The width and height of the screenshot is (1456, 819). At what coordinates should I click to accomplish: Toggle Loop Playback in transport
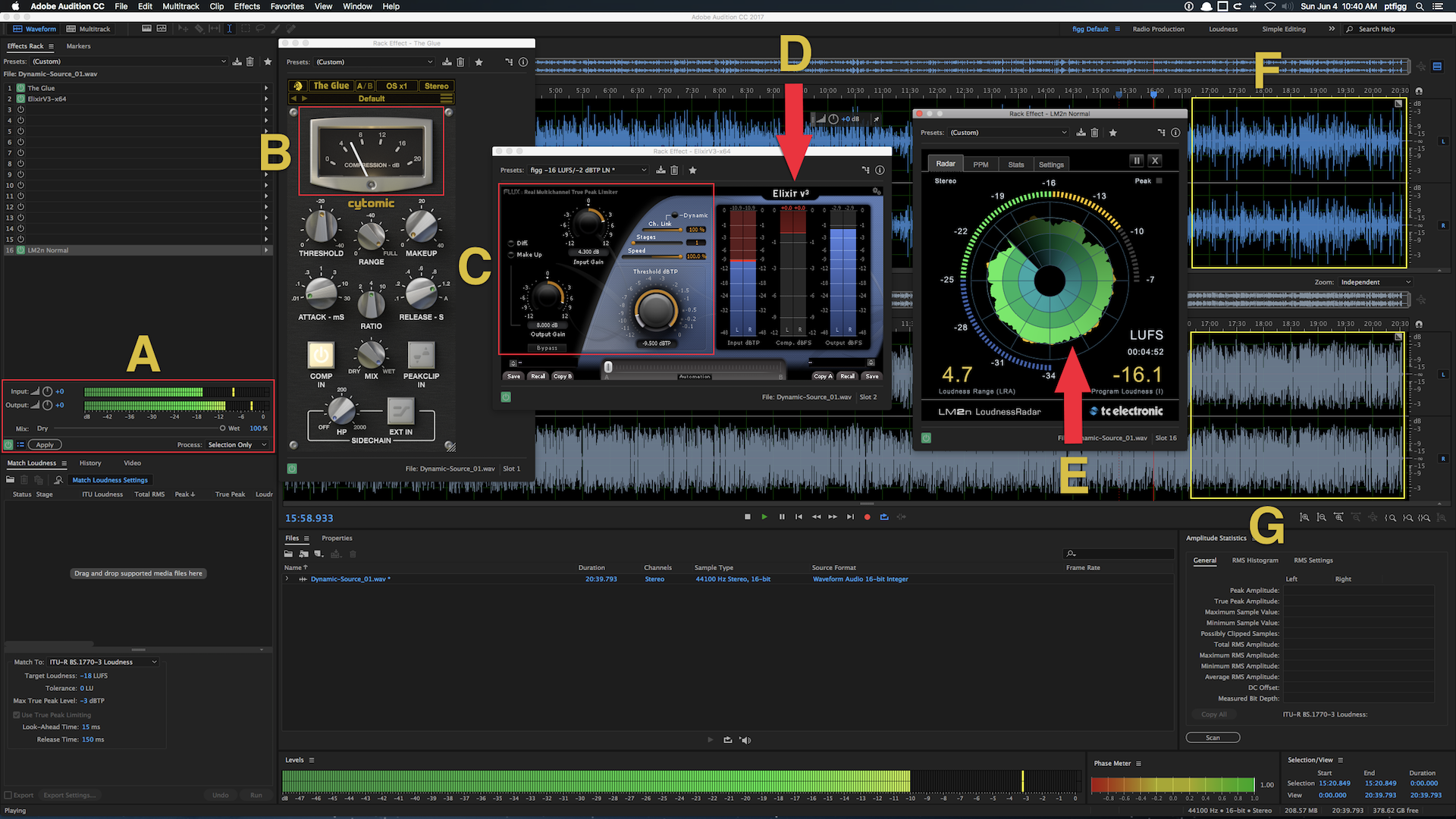(x=884, y=517)
